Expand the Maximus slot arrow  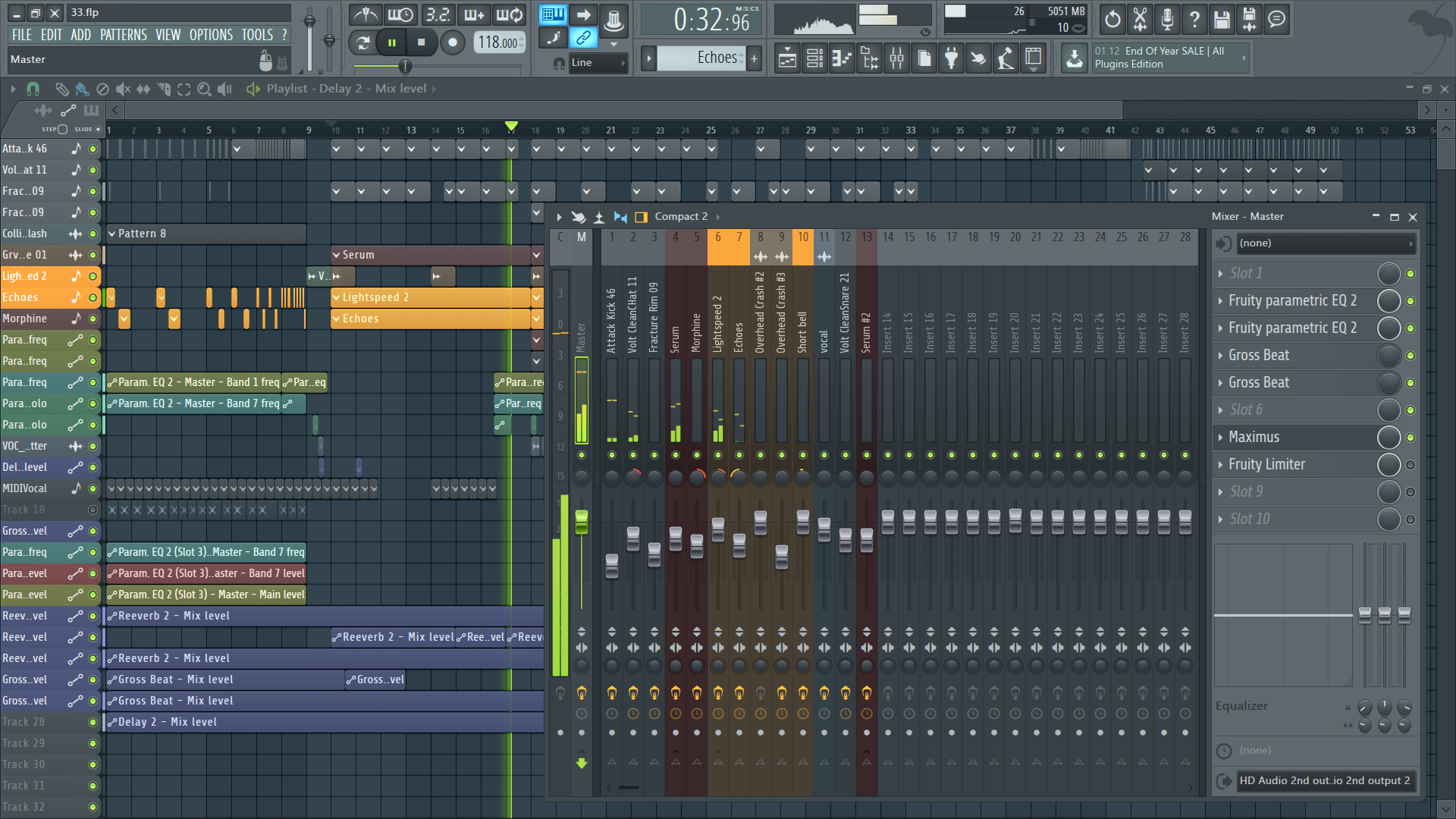(x=1220, y=438)
